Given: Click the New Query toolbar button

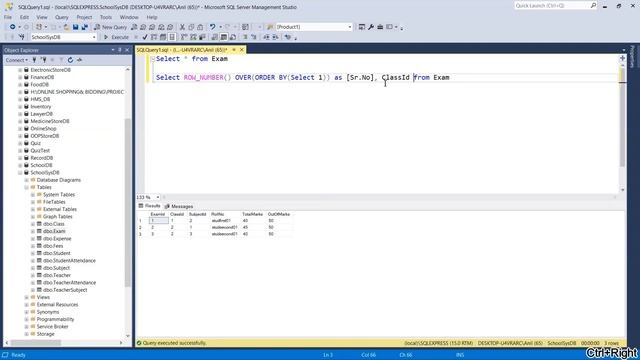Looking at the screenshot, I should pos(110,27).
